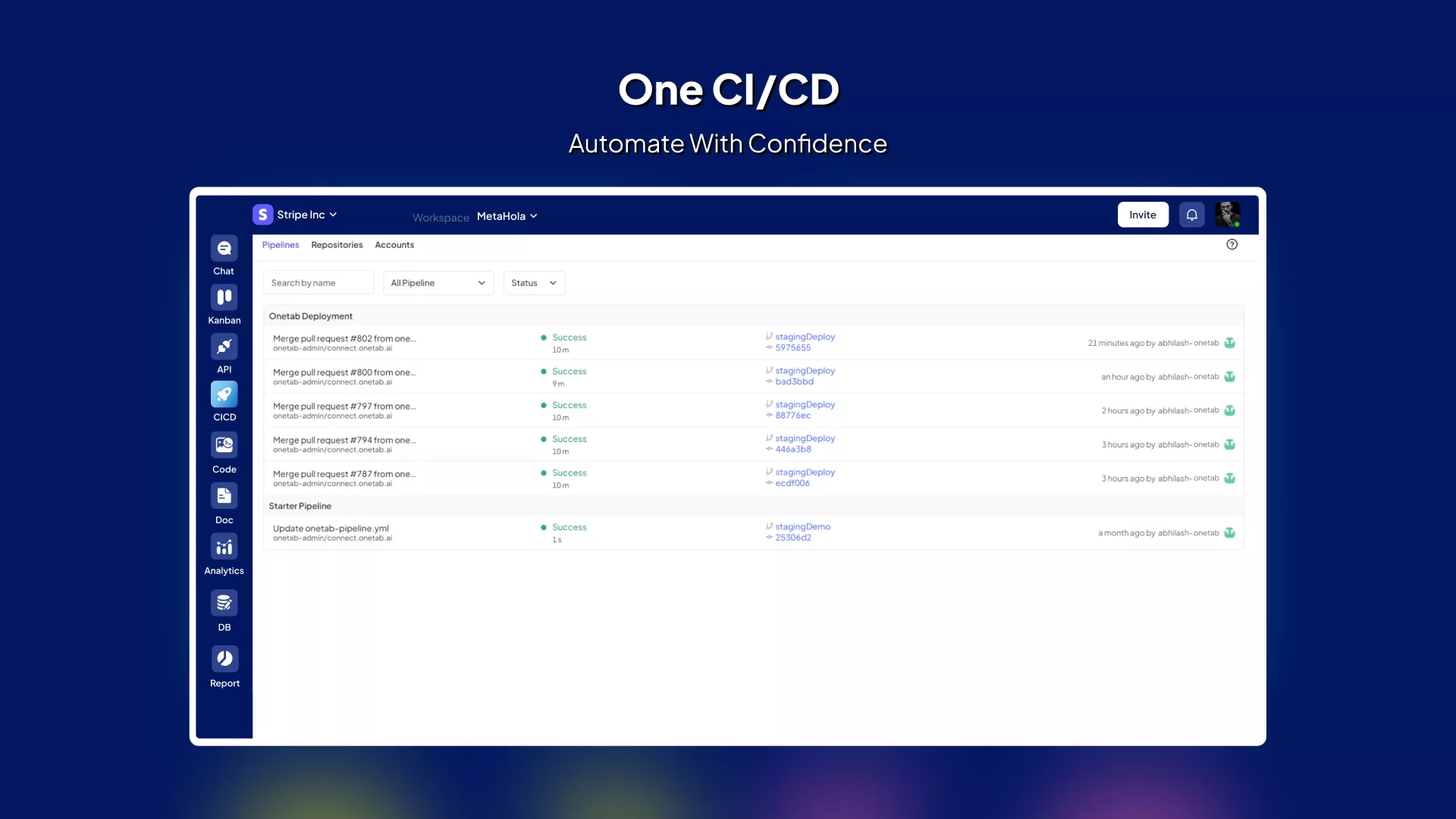1456x819 pixels.
Task: Select the API plug icon
Action: (x=224, y=347)
